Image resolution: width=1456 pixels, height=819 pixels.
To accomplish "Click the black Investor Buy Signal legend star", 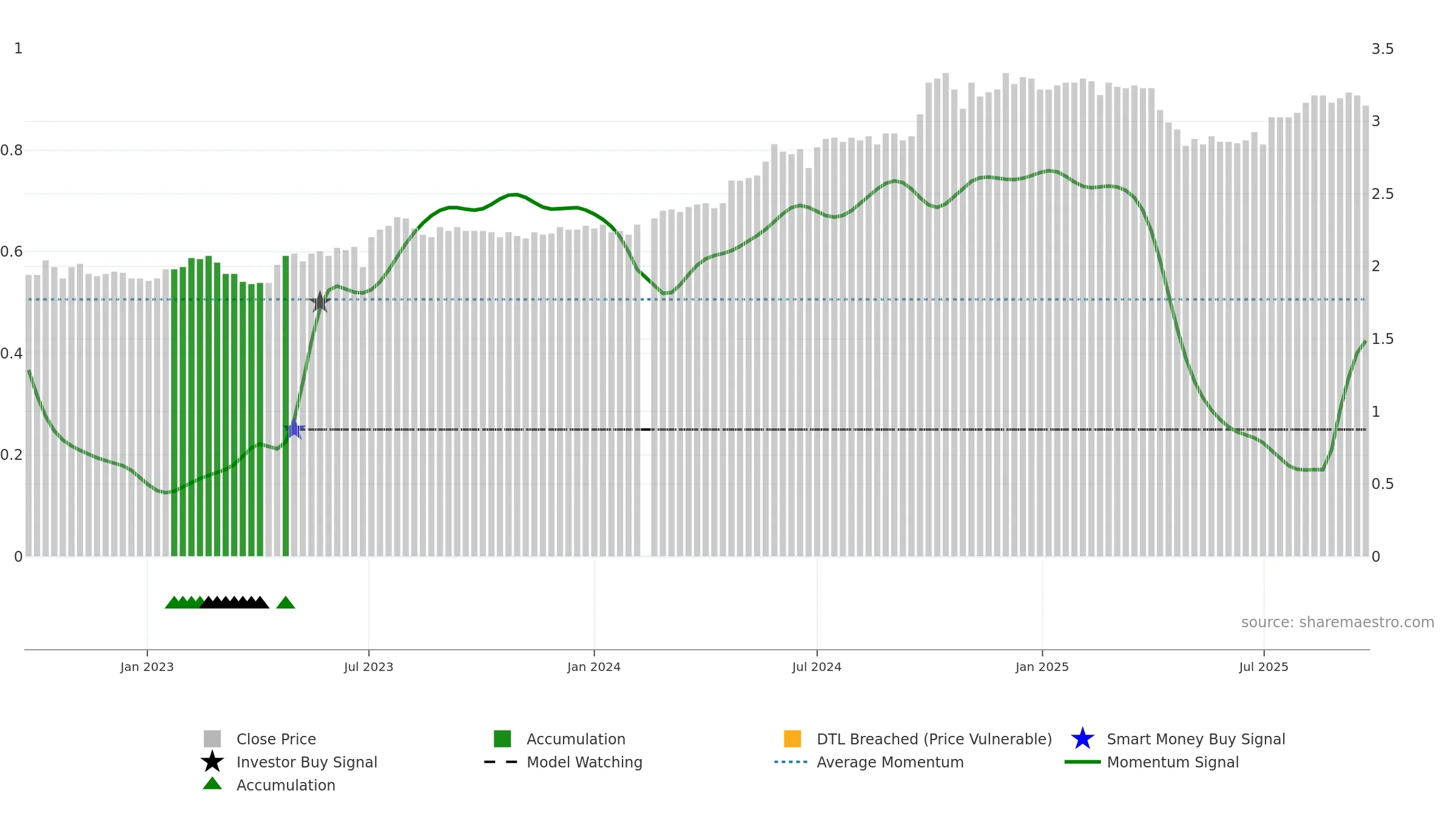I will coord(212,761).
